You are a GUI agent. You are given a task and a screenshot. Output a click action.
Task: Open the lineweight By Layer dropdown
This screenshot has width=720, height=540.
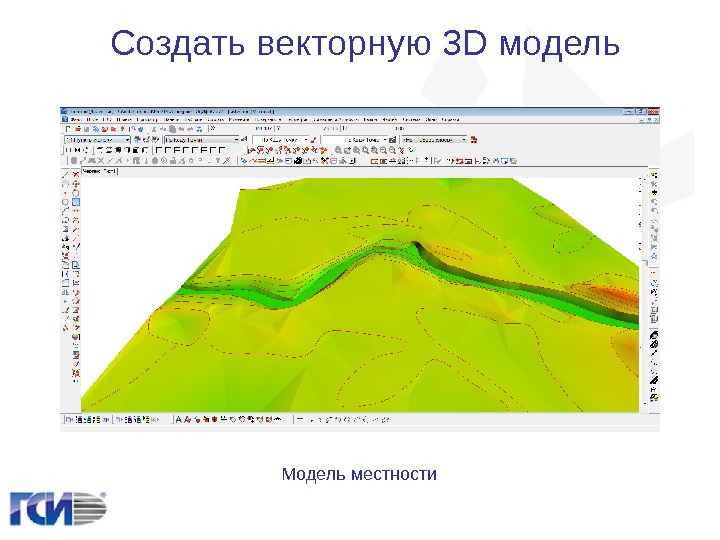click(354, 140)
